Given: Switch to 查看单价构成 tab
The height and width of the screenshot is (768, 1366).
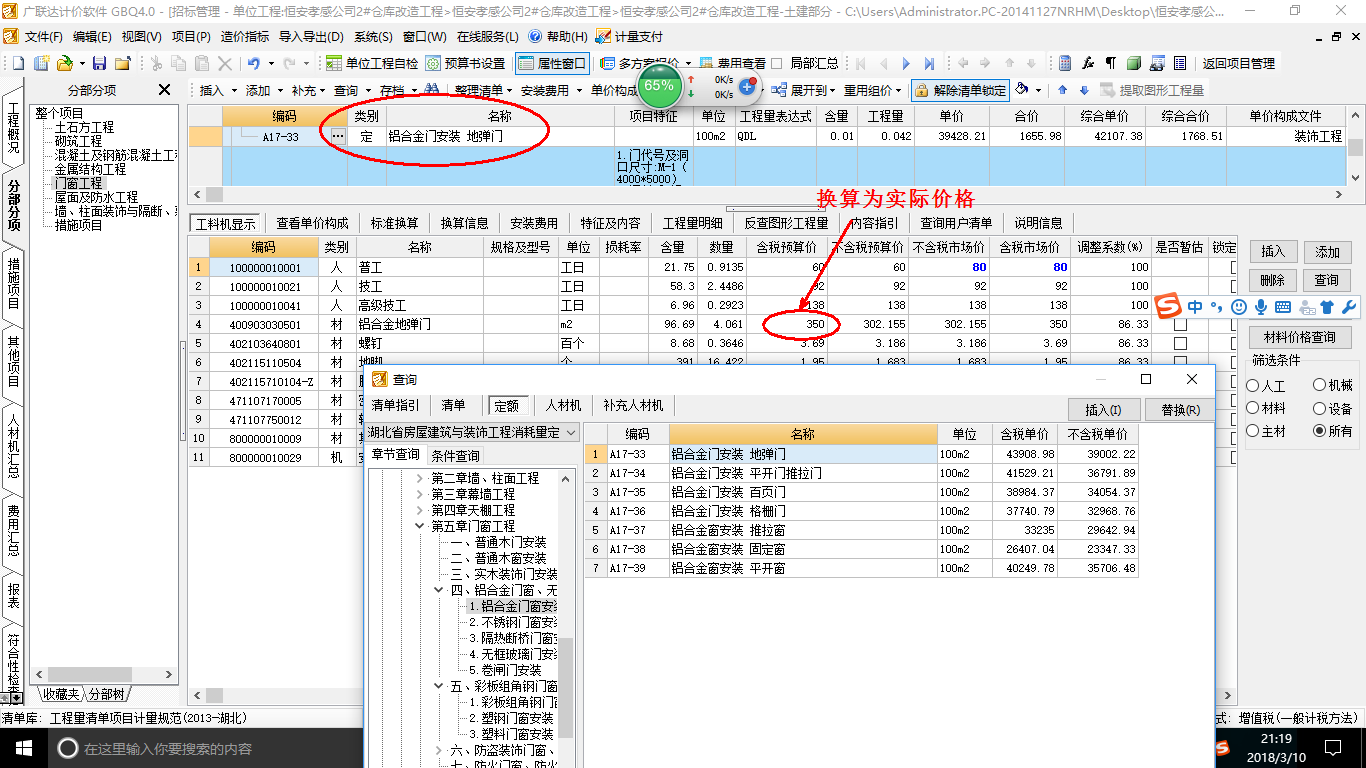Looking at the screenshot, I should coord(313,223).
